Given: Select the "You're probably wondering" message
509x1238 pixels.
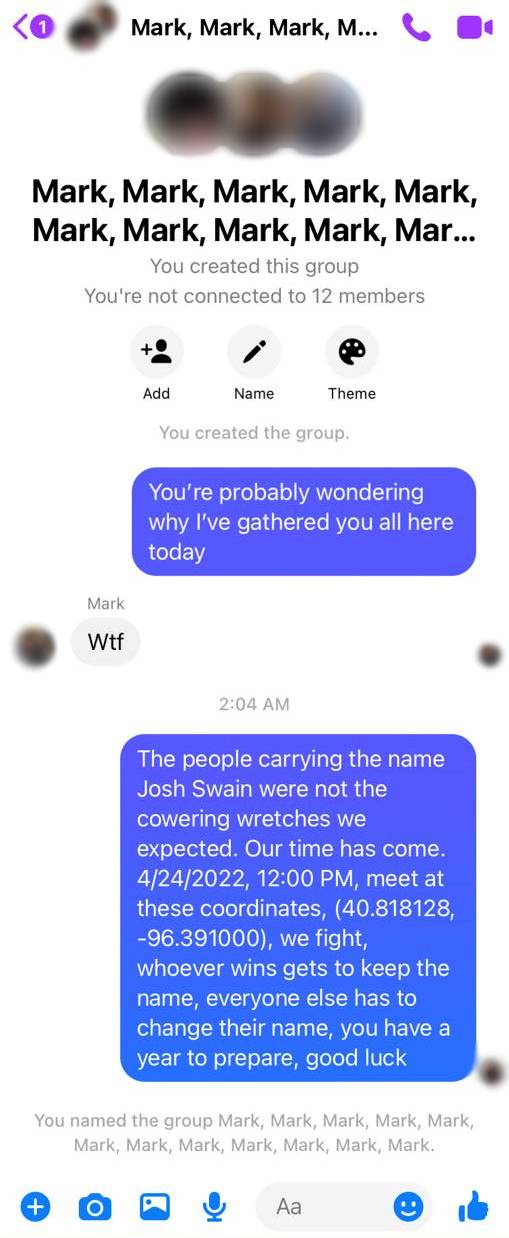Looking at the screenshot, I should coord(304,521).
